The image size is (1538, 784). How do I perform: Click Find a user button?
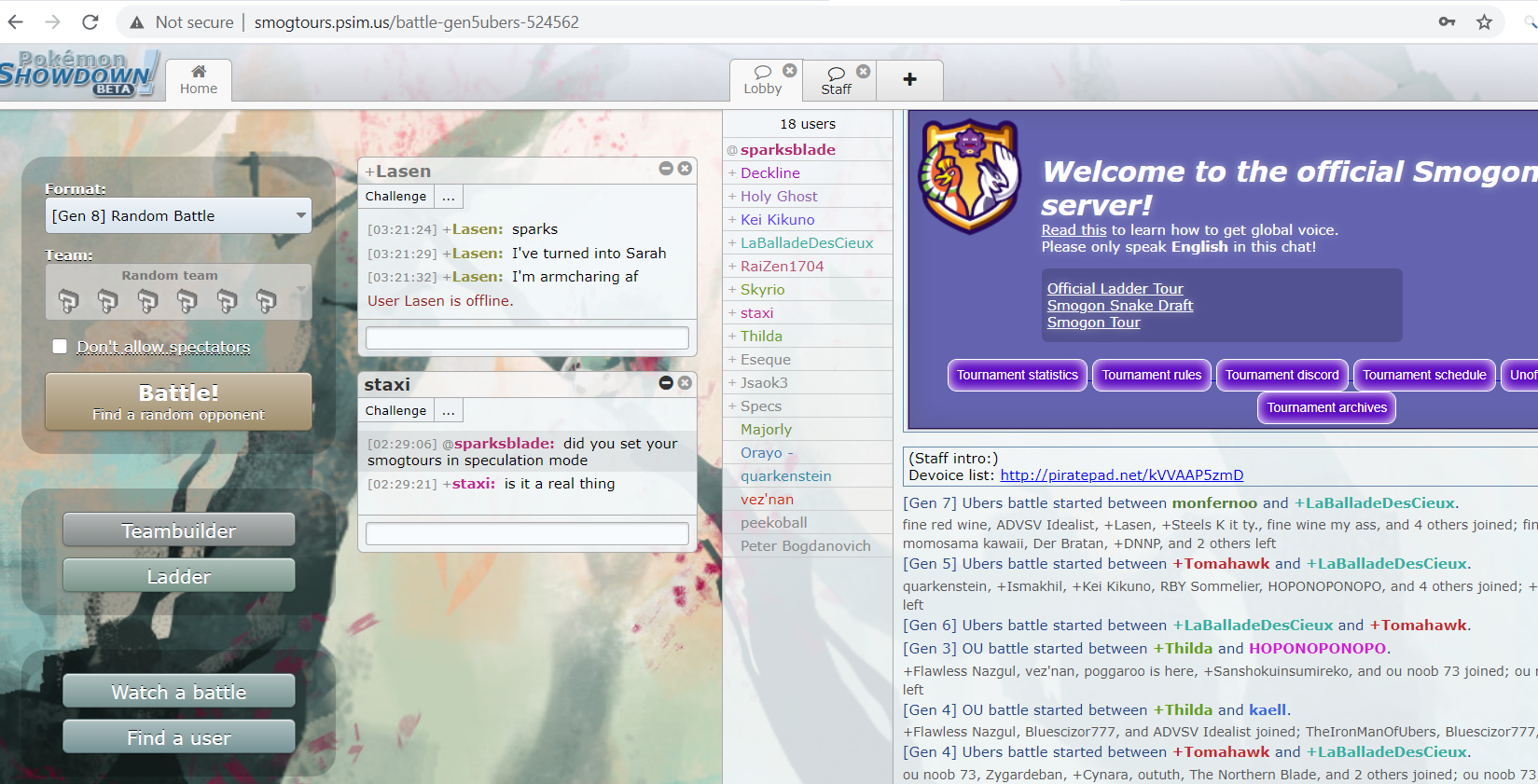178,737
